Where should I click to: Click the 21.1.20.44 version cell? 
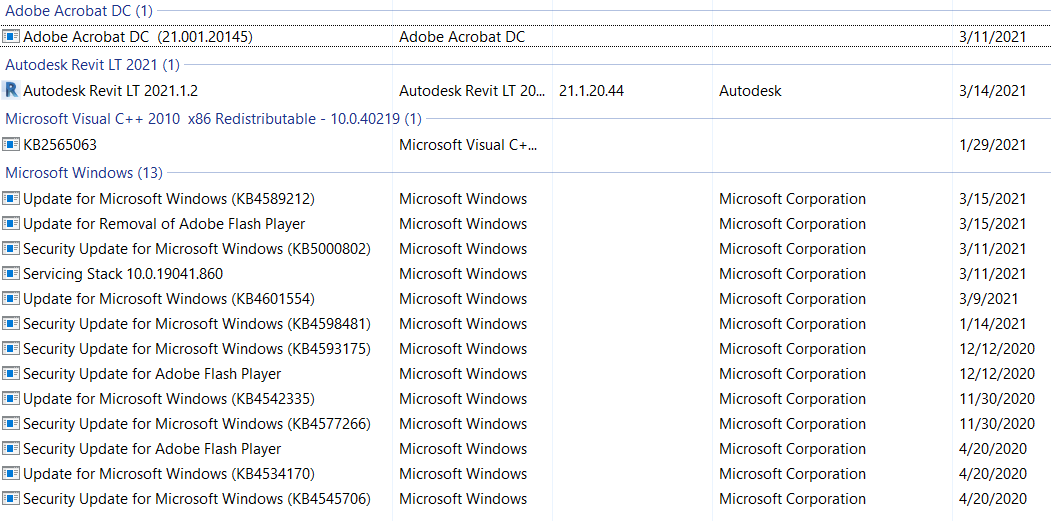click(x=591, y=91)
